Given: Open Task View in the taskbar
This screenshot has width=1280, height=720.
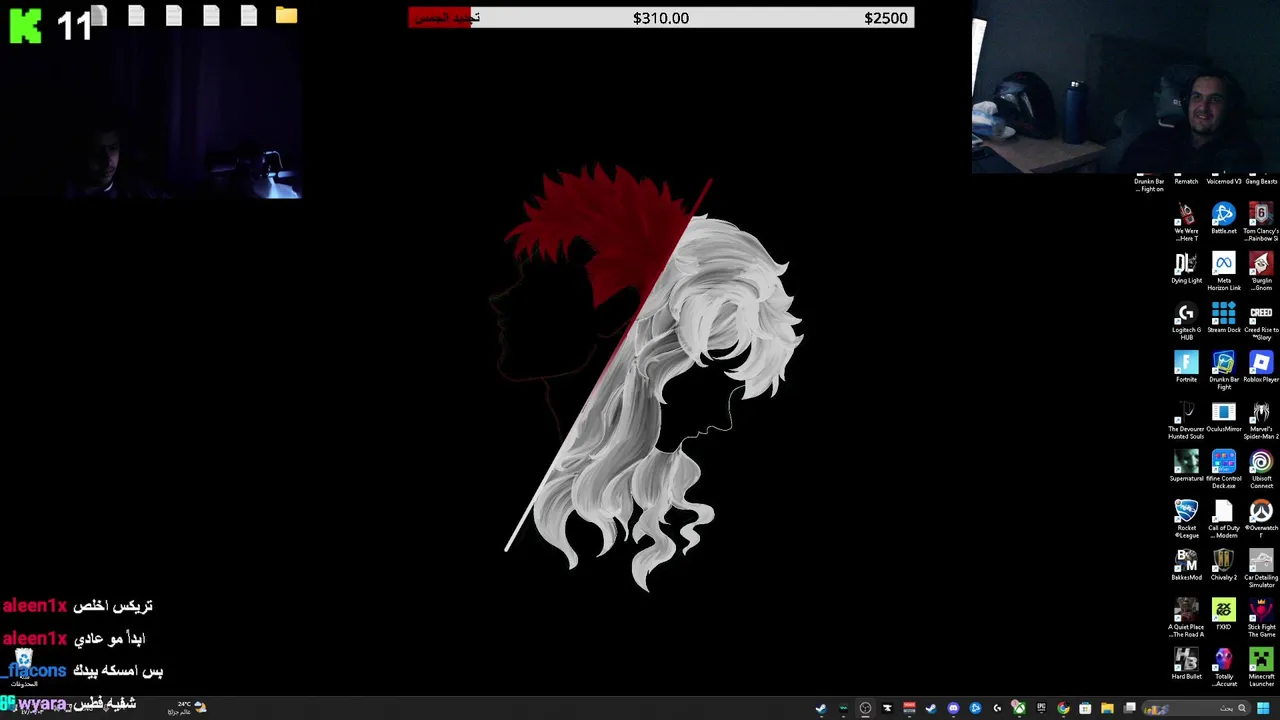Looking at the screenshot, I should pyautogui.click(x=1130, y=708).
